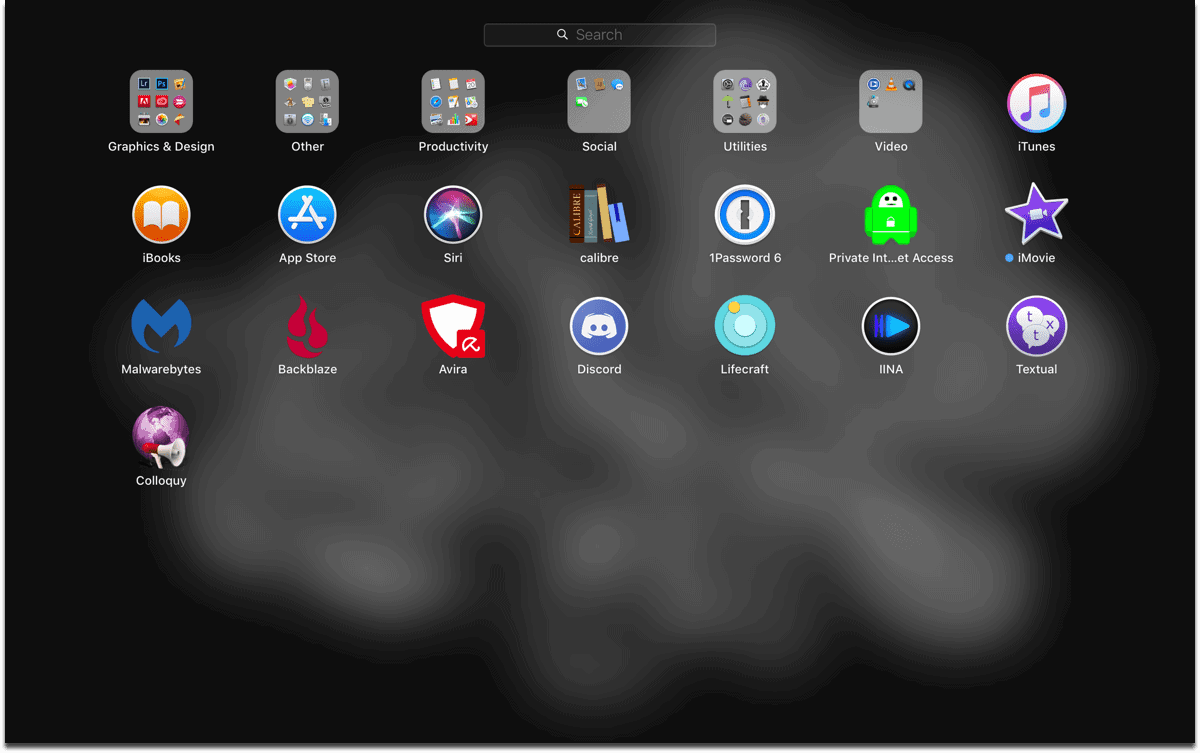Click the "Productivity" label text
This screenshot has height=753, width=1200.
453,146
